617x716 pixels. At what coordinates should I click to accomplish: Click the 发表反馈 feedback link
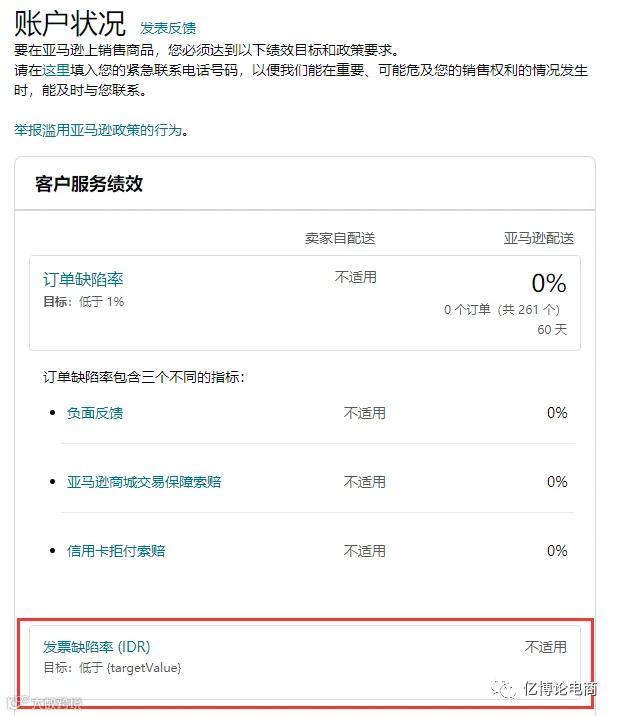coord(168,28)
